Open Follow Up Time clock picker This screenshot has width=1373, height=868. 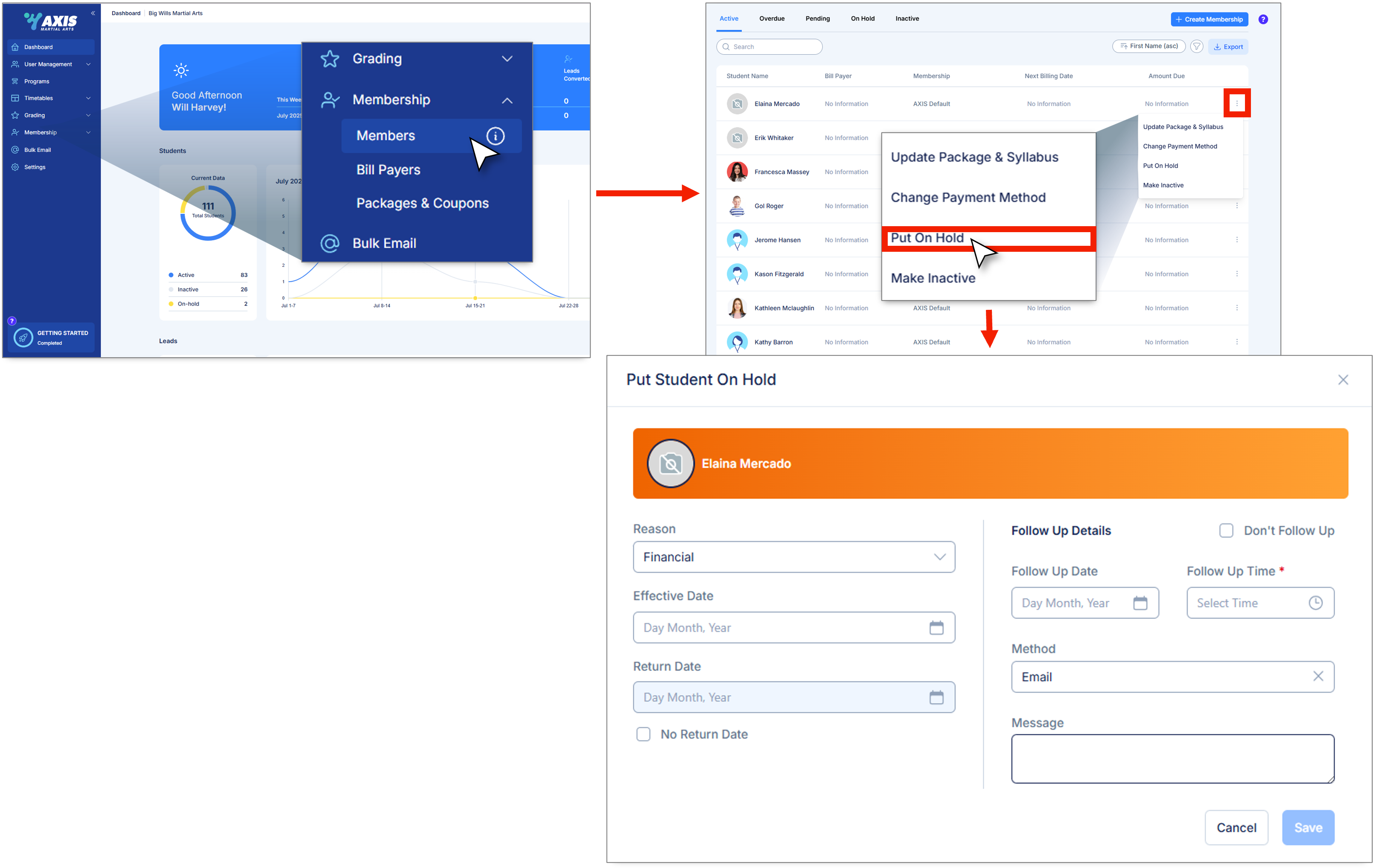click(x=1315, y=603)
